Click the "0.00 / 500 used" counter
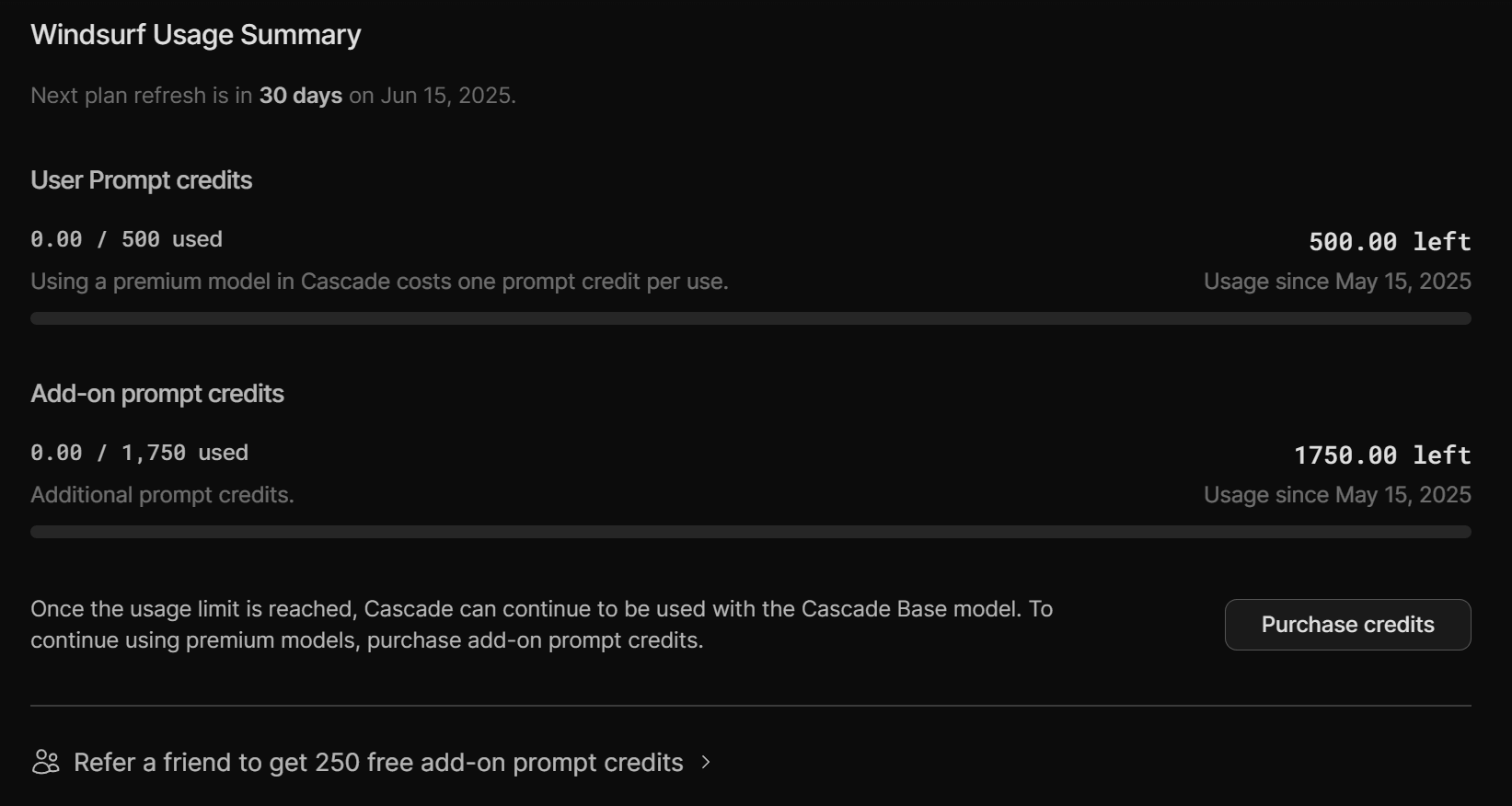Screen dimensions: 1512x806 pyautogui.click(x=126, y=239)
